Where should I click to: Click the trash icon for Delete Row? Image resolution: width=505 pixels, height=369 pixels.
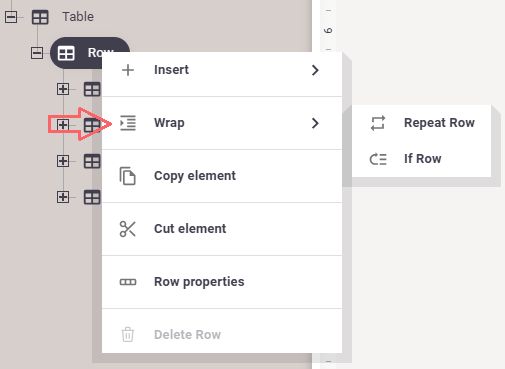coord(128,334)
